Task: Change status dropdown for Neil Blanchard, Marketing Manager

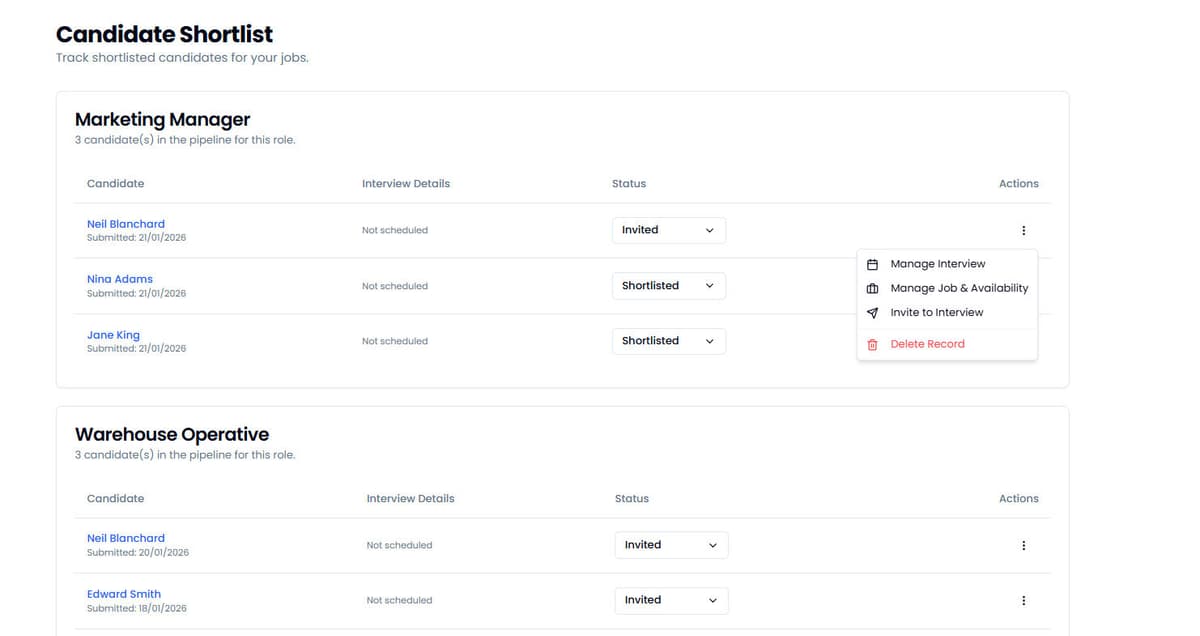Action: click(668, 230)
